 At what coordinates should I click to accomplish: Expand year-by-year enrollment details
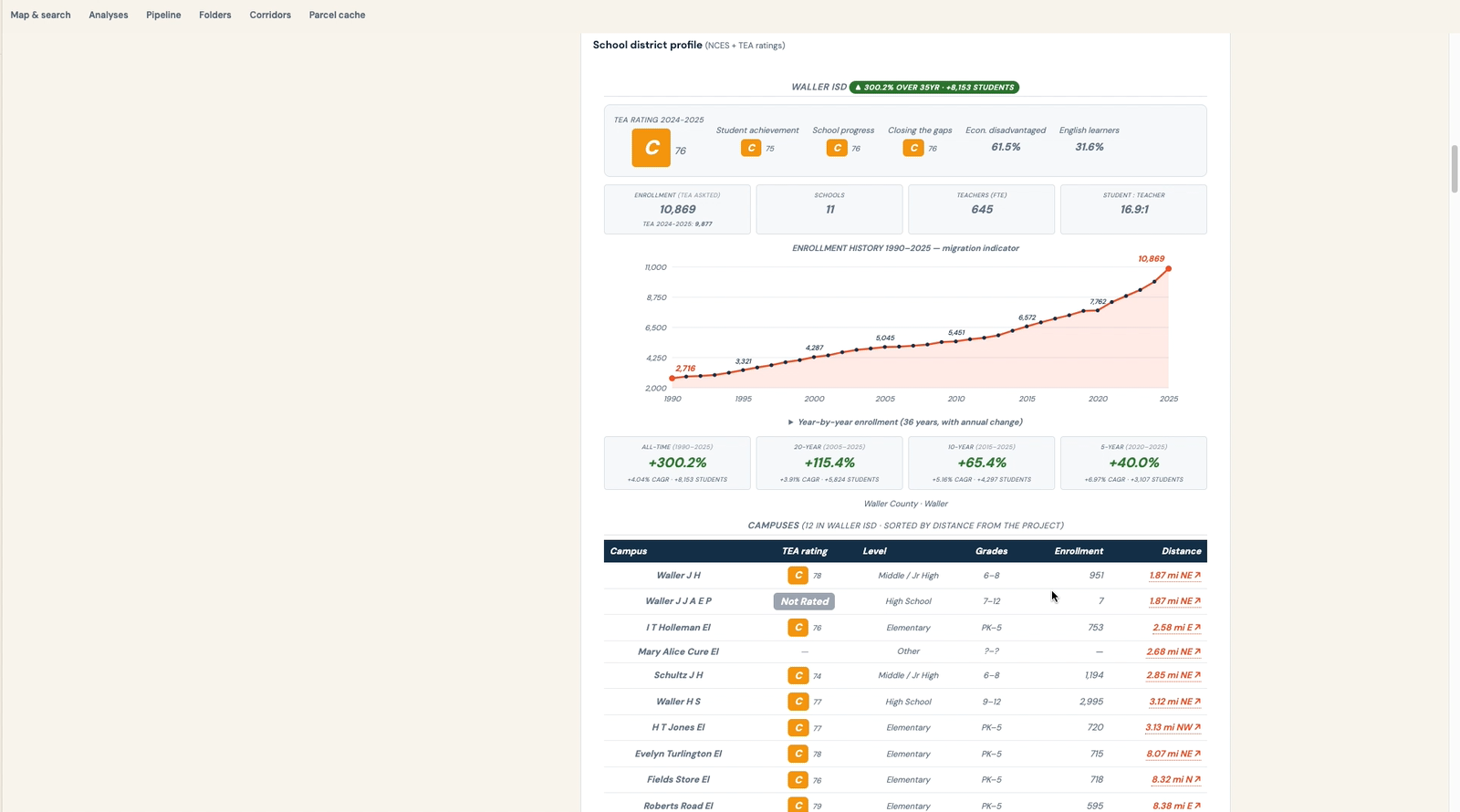click(x=905, y=422)
